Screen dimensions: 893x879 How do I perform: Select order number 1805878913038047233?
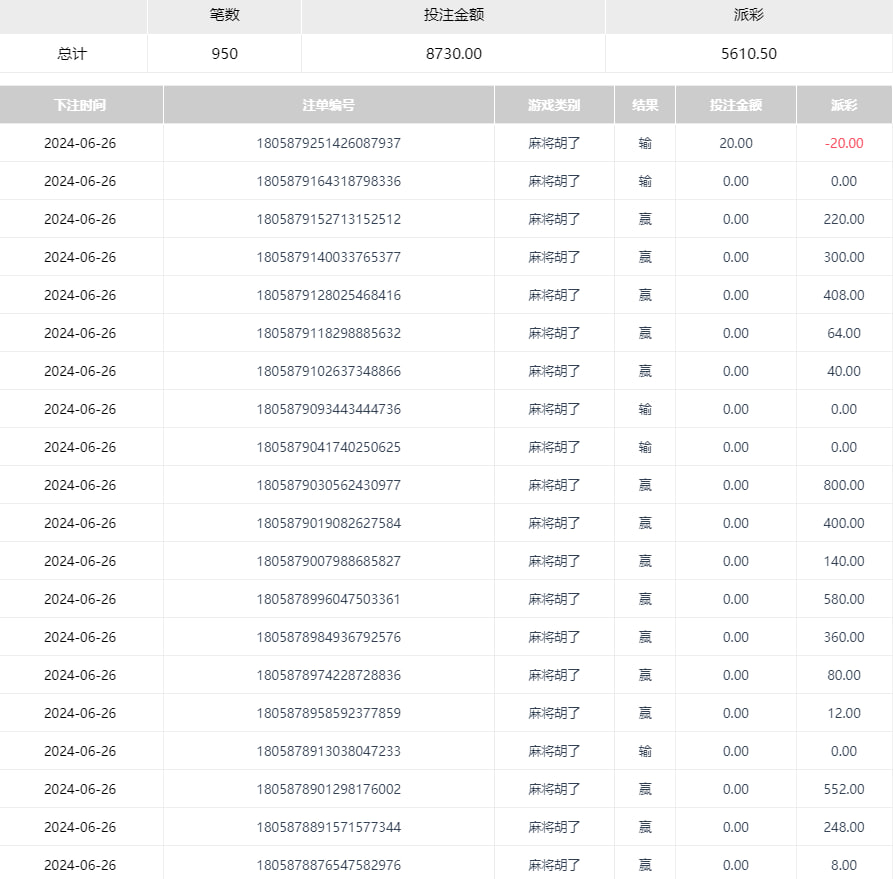(328, 751)
